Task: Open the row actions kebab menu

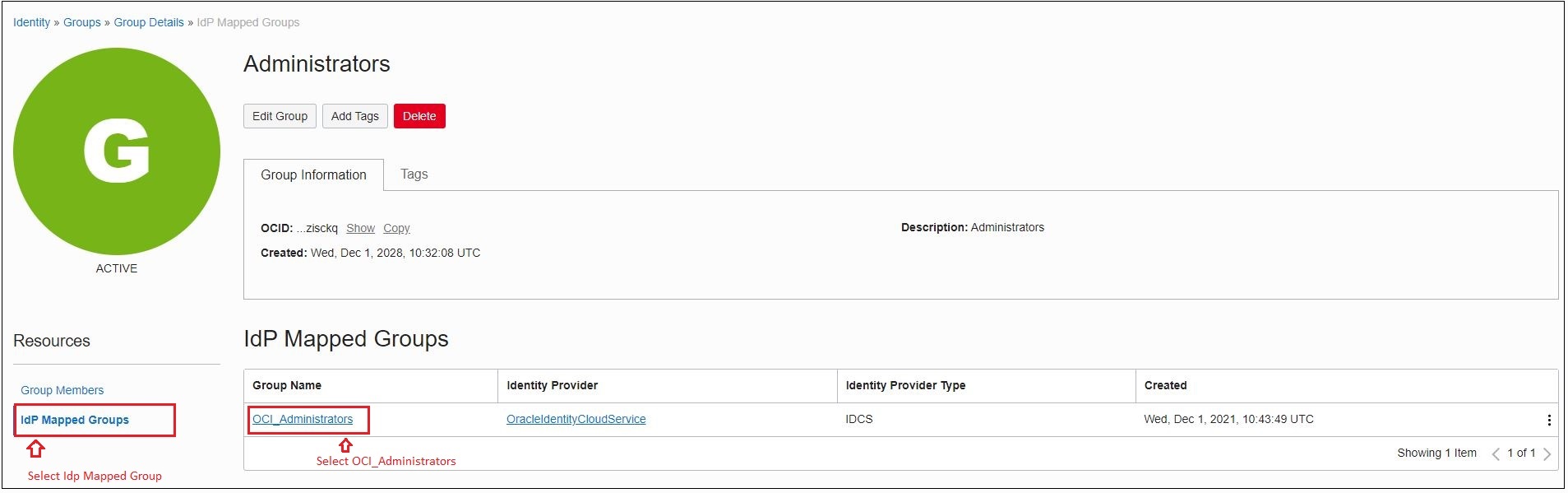Action: coord(1549,420)
